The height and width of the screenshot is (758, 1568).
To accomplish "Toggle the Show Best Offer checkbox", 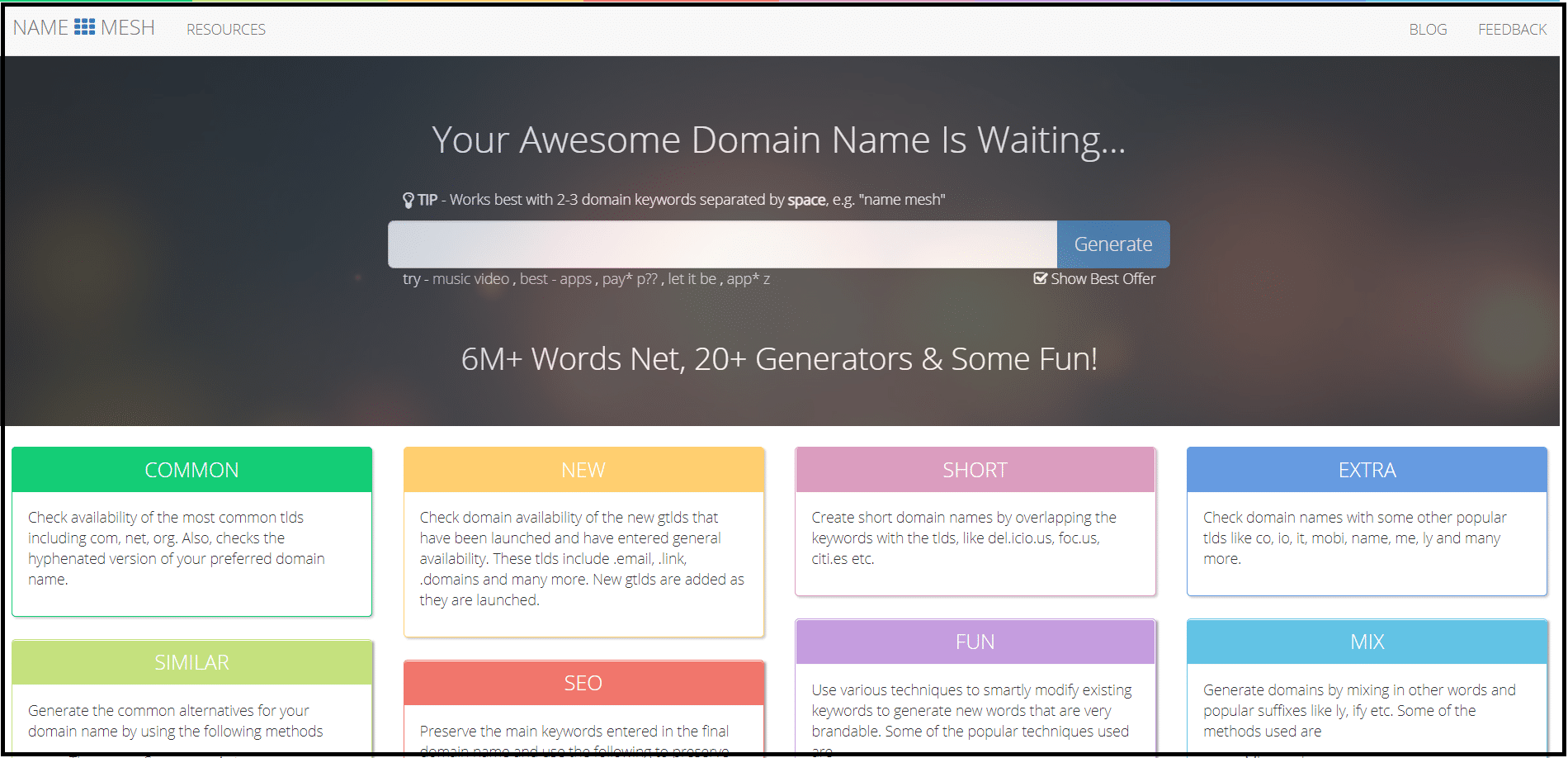I will coord(1040,279).
